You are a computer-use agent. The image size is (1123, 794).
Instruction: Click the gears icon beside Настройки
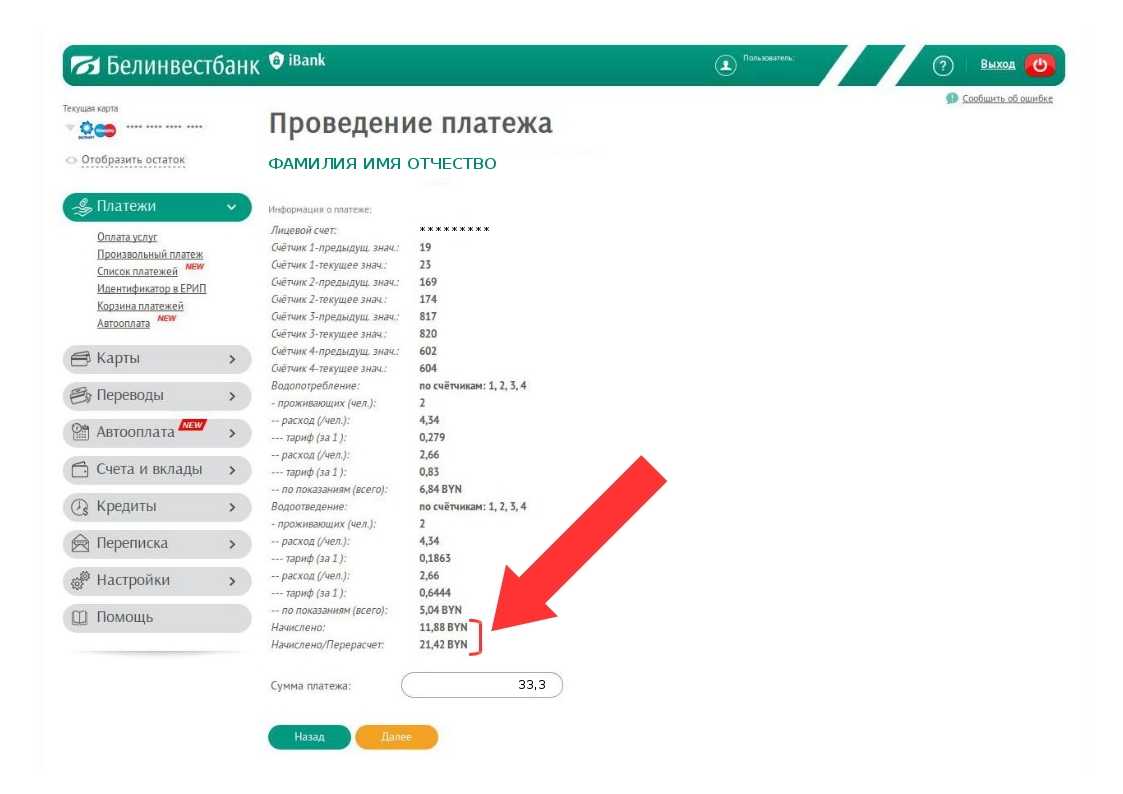point(80,580)
